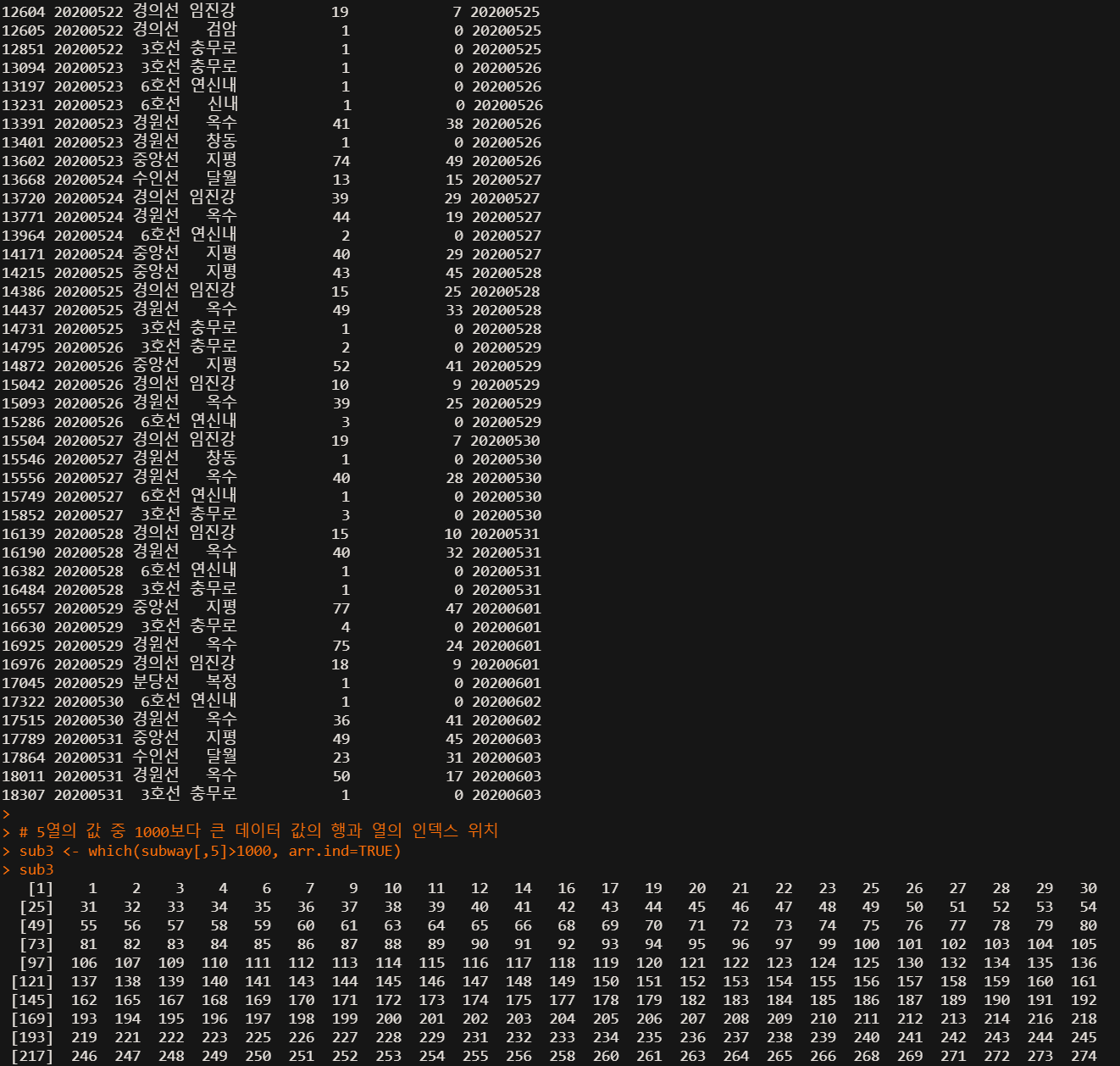Viewport: 1120px width, 1066px height.
Task: Select station 신내 in row 13231
Action: pos(222,105)
